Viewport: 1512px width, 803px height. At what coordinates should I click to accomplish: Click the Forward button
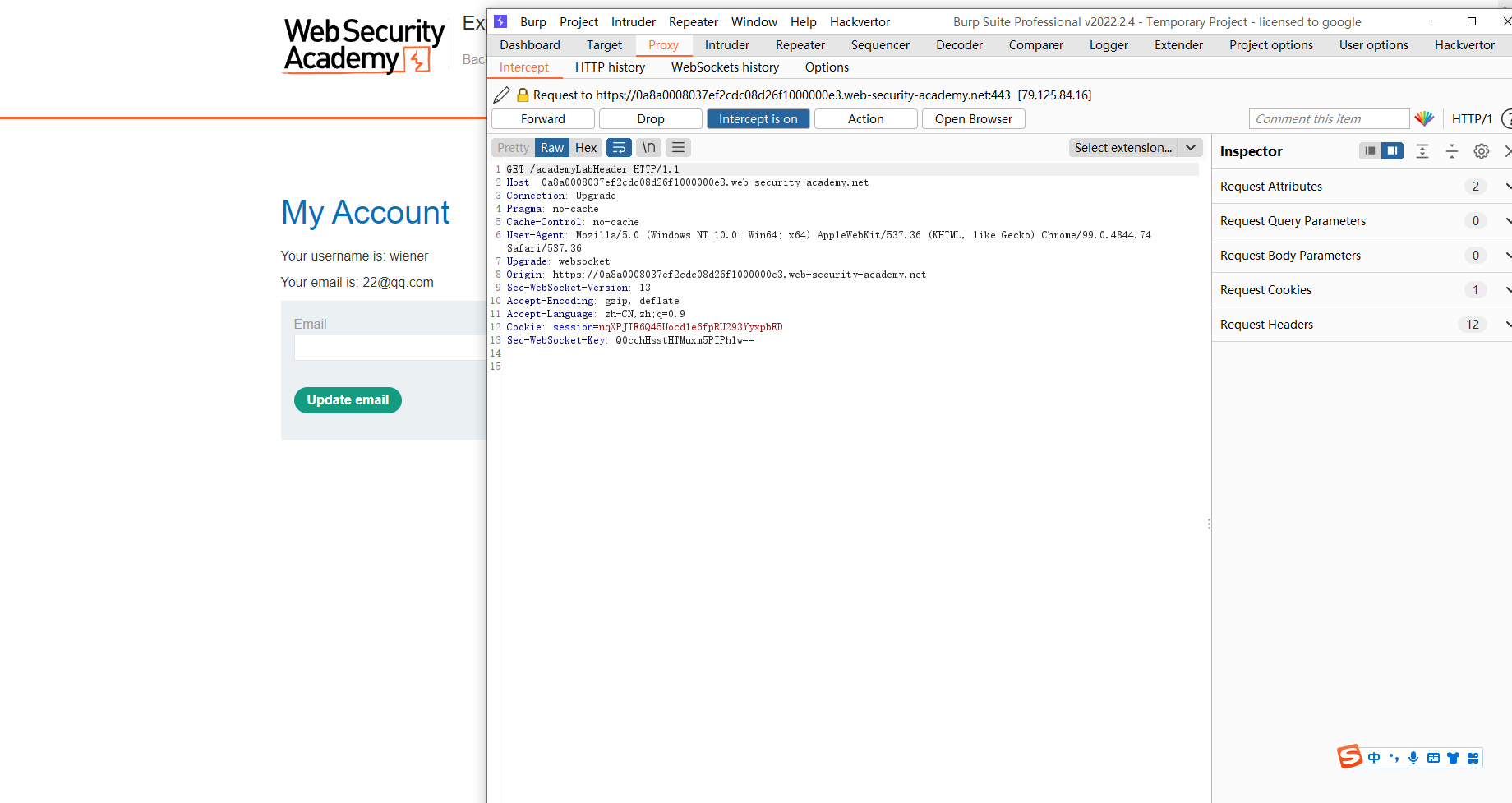coord(543,119)
